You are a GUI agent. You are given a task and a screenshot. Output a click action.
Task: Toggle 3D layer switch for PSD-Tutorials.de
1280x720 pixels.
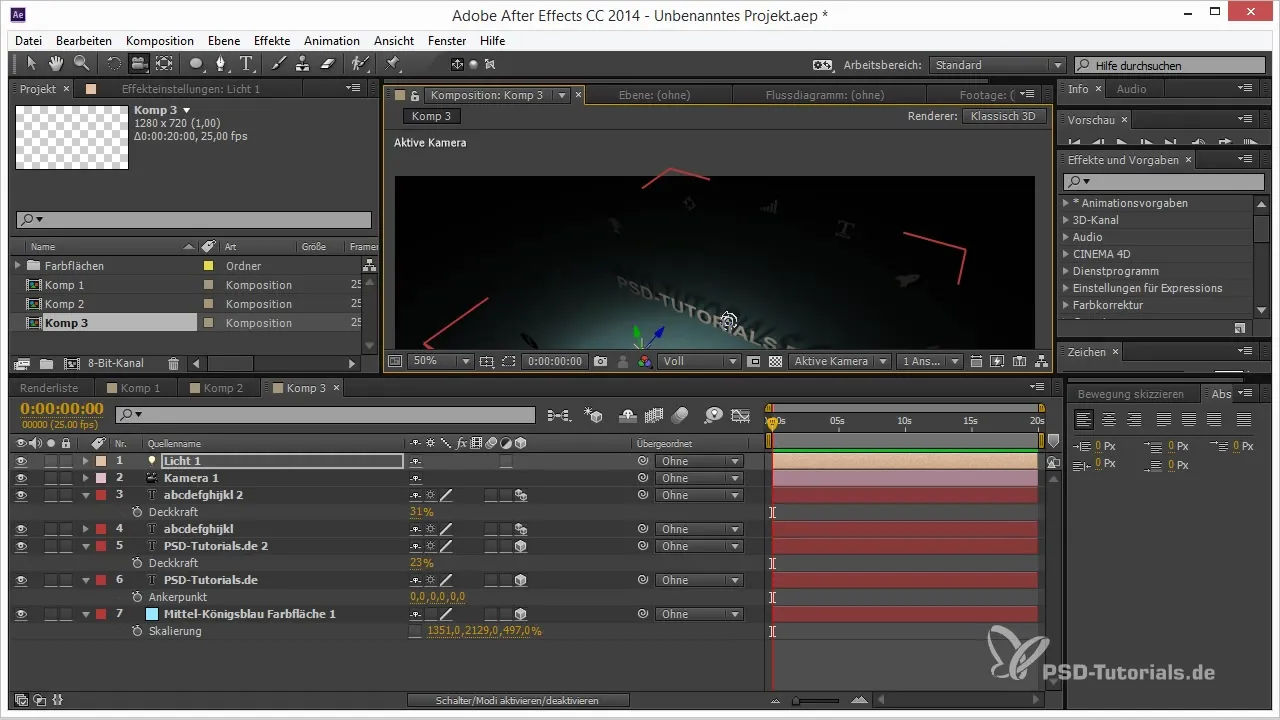521,580
